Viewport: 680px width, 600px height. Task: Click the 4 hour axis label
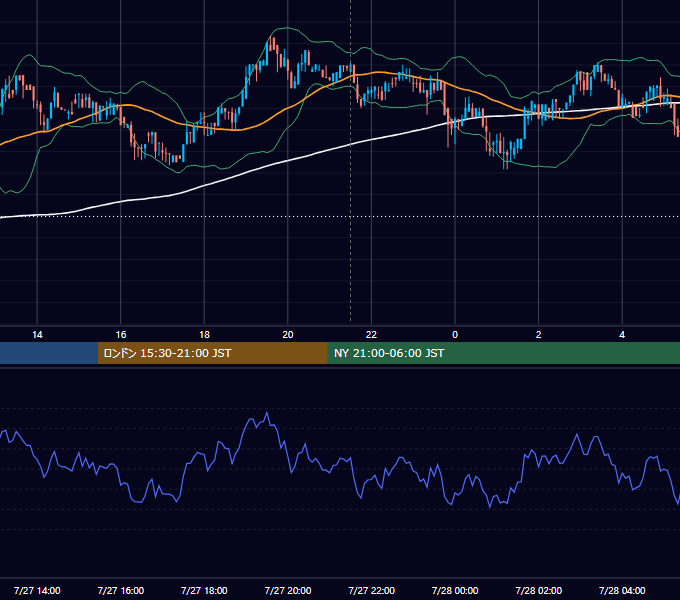click(622, 335)
